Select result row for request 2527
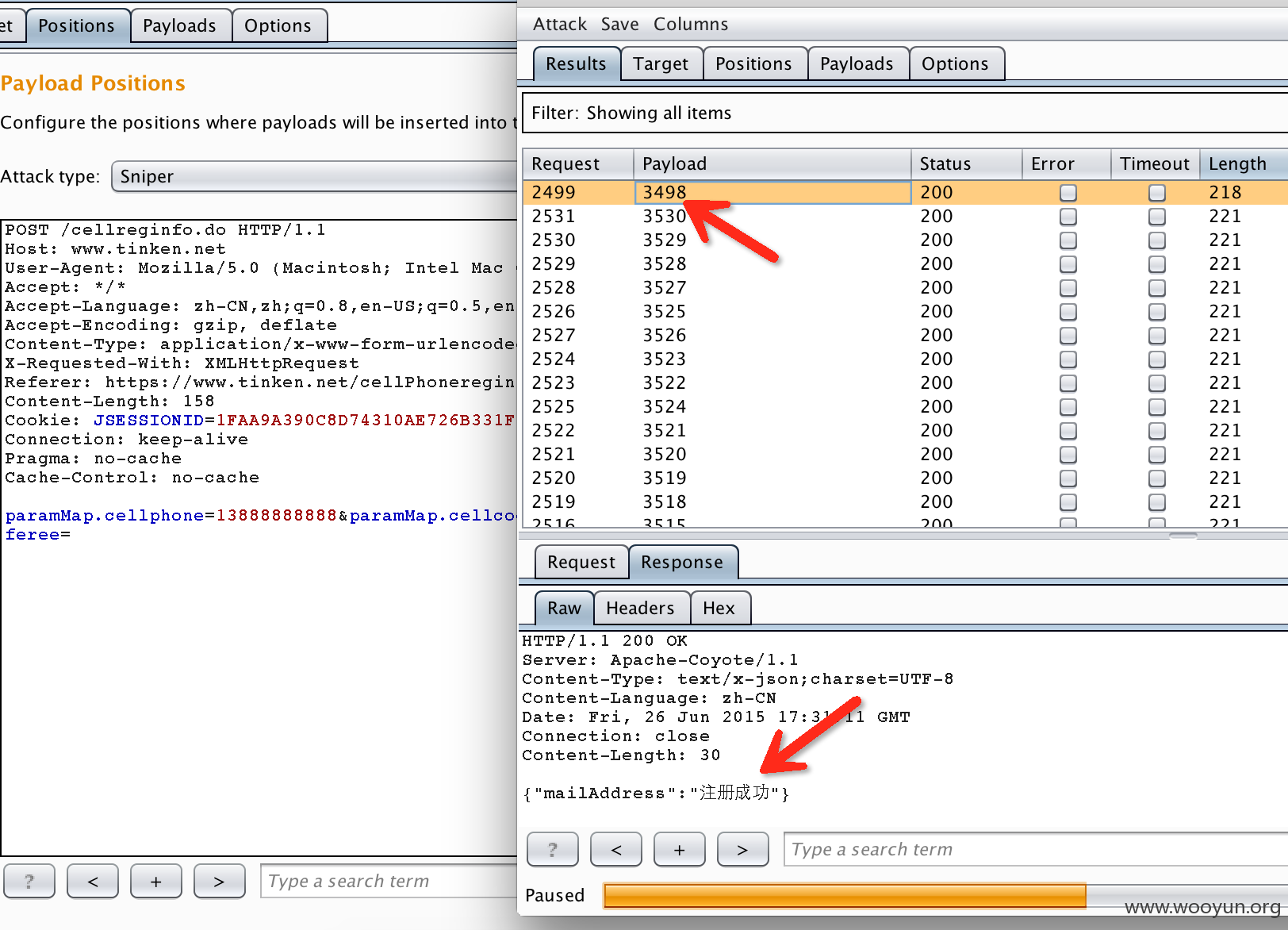The height and width of the screenshot is (930, 1288). (x=904, y=335)
